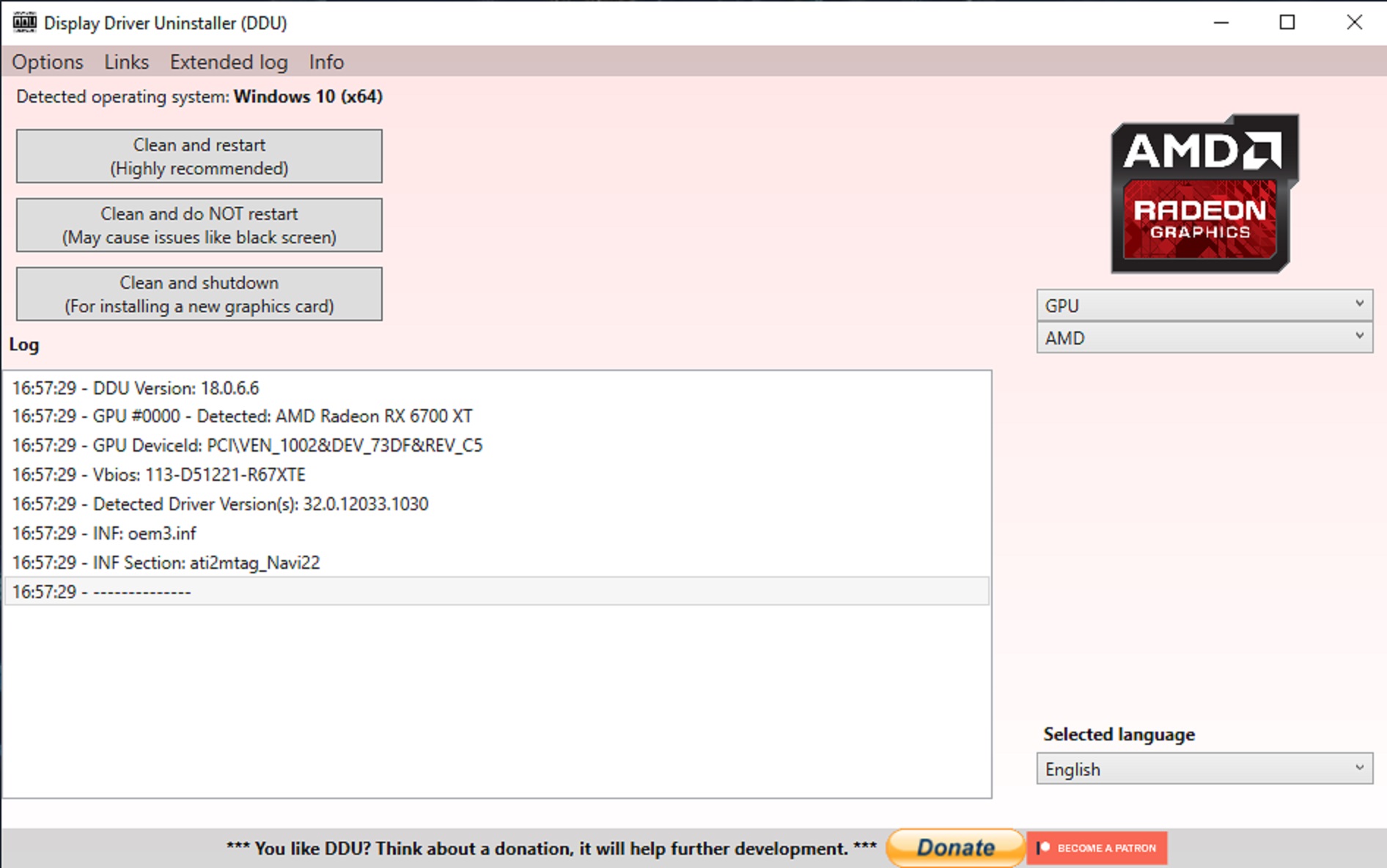This screenshot has height=868, width=1387.
Task: Open the GPU device type dropdown
Action: [x=1204, y=305]
